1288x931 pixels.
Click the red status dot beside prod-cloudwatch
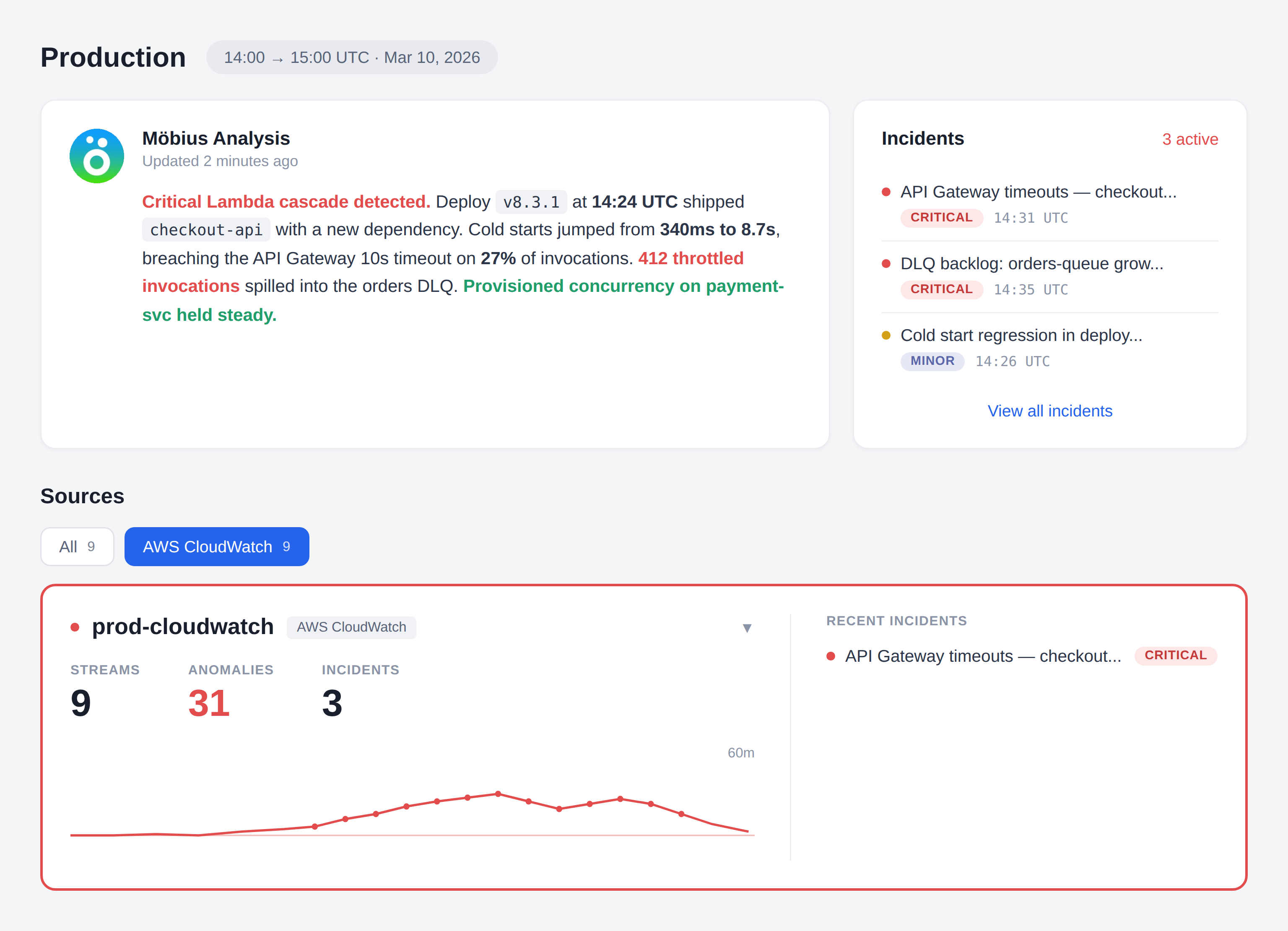coord(75,627)
